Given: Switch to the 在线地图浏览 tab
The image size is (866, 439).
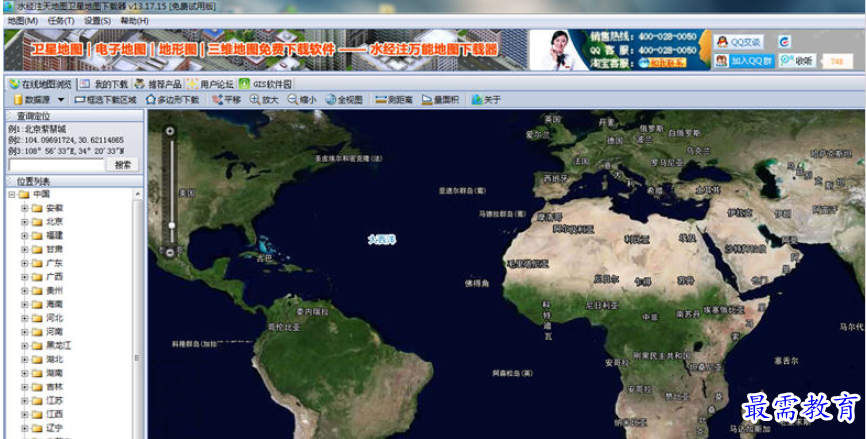Looking at the screenshot, I should point(41,84).
